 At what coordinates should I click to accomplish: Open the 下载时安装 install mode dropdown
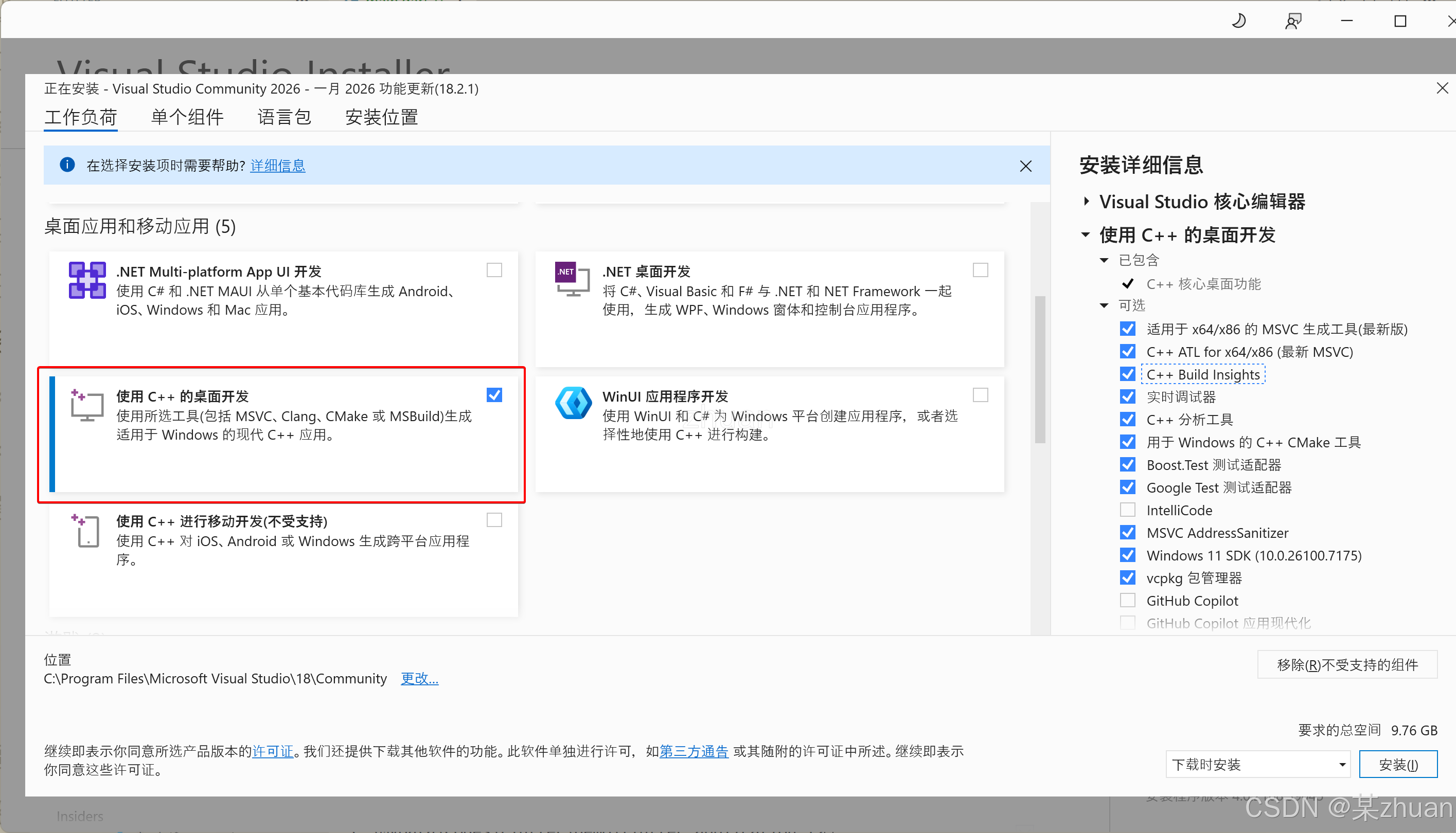click(x=1257, y=764)
